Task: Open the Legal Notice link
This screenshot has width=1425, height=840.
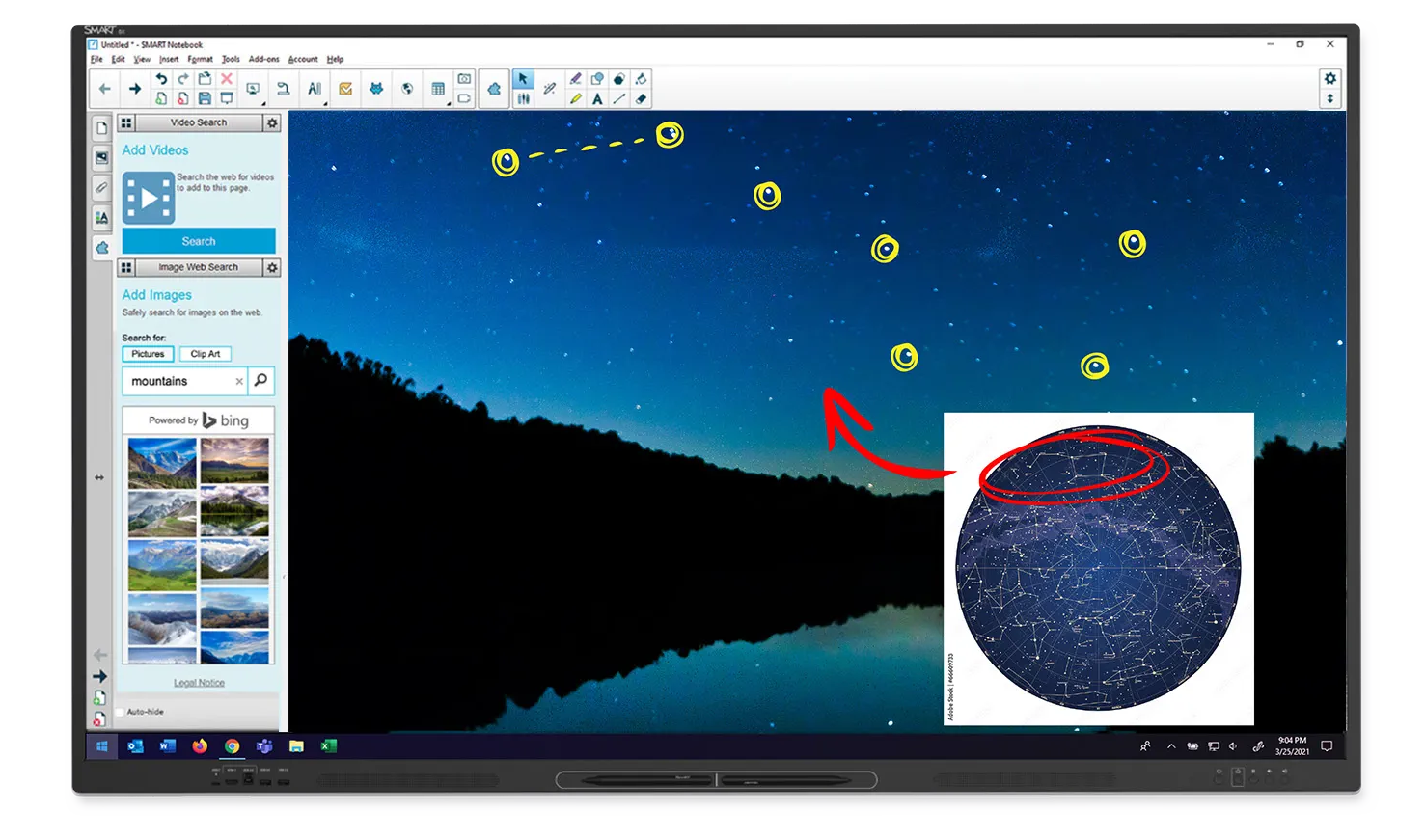Action: 198,682
